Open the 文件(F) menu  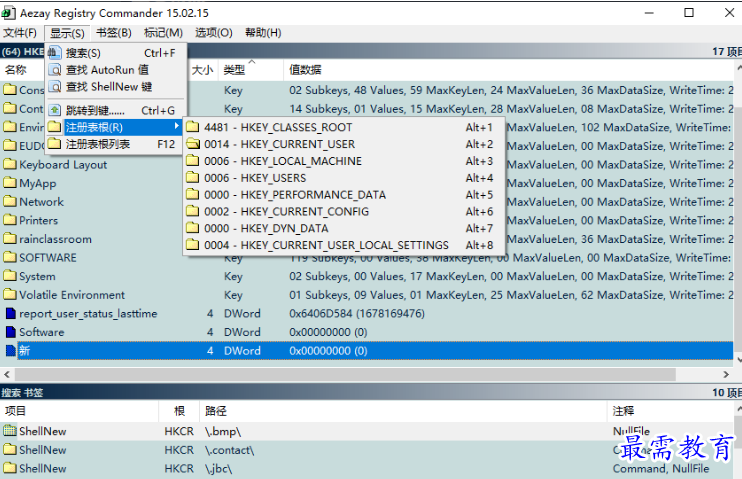[20, 33]
